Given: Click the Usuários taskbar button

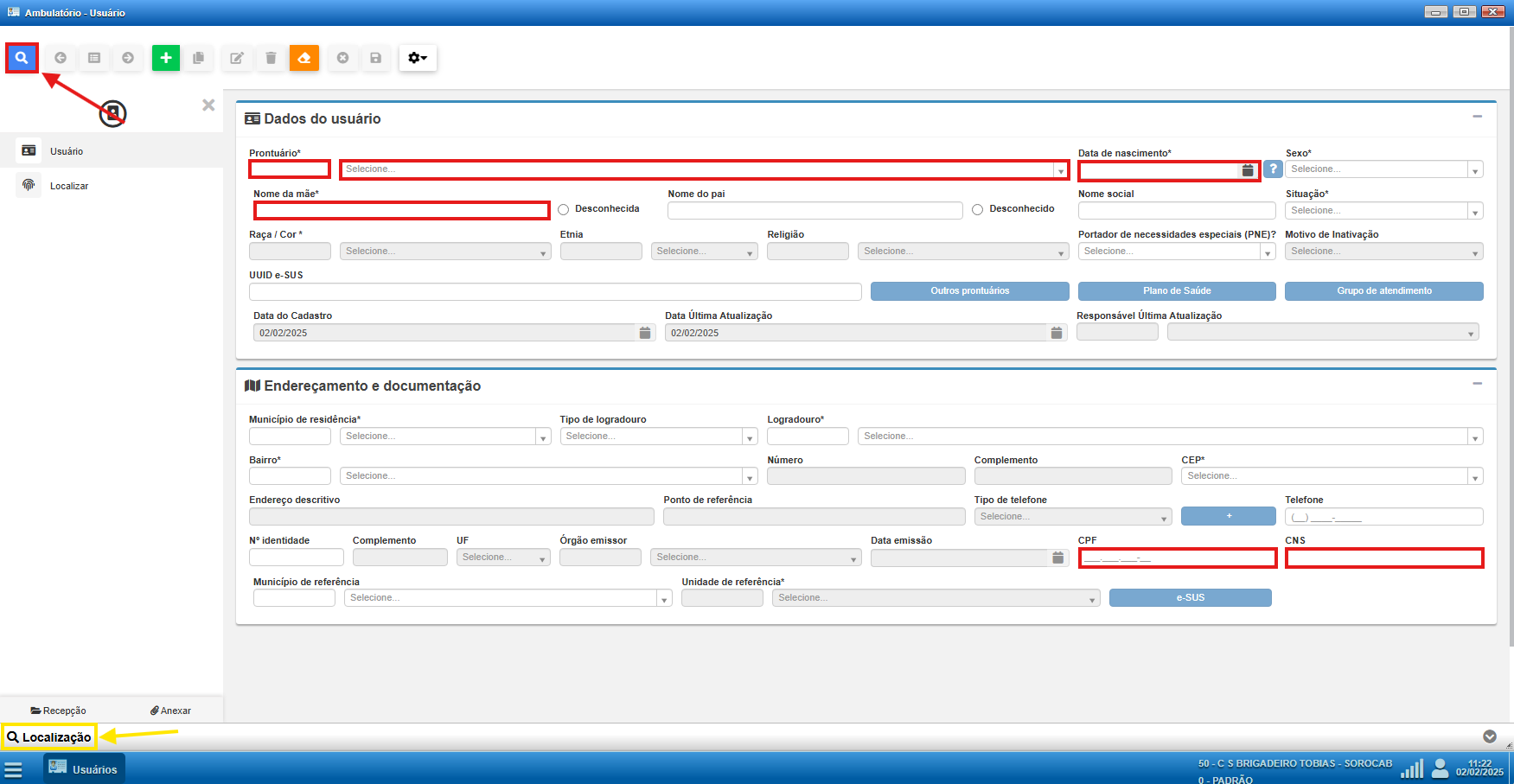Looking at the screenshot, I should coord(84,768).
